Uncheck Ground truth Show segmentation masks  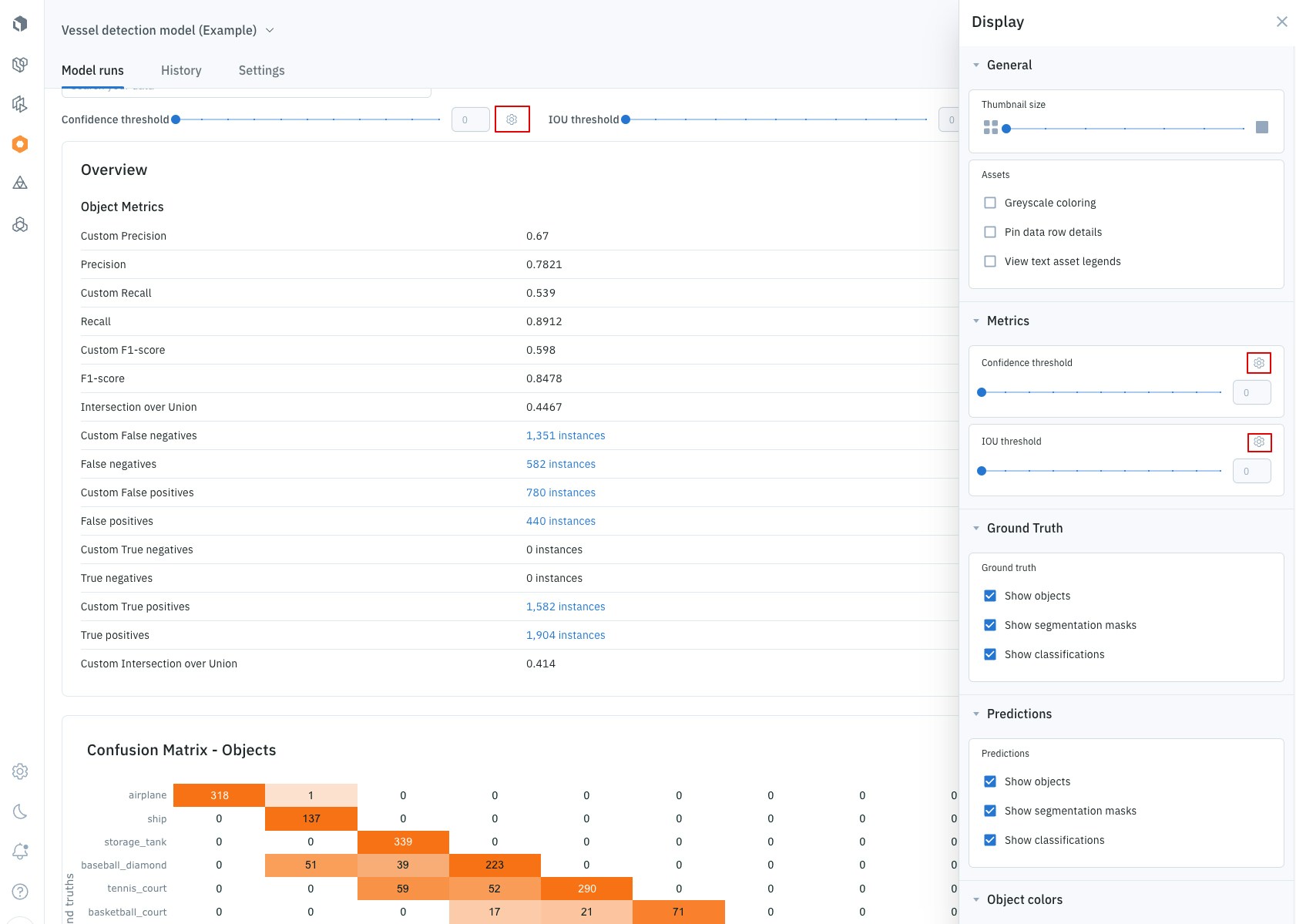[x=990, y=625]
